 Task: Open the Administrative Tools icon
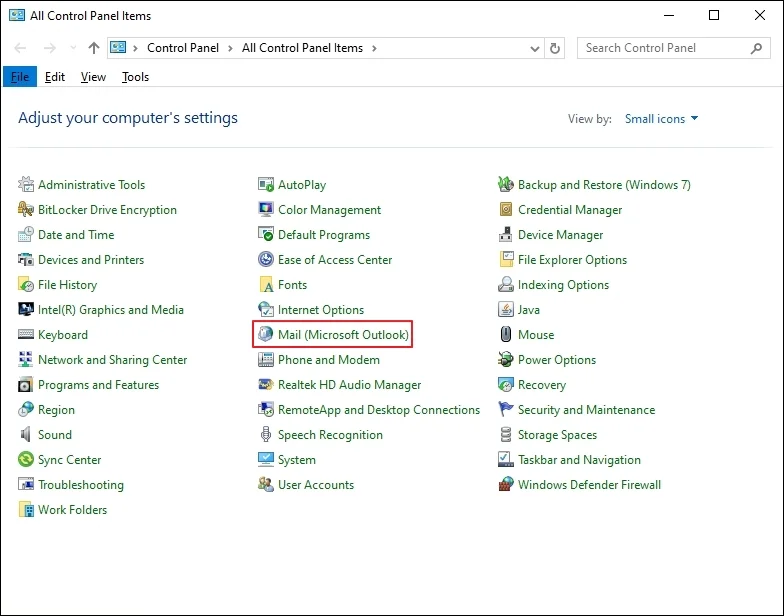click(26, 184)
